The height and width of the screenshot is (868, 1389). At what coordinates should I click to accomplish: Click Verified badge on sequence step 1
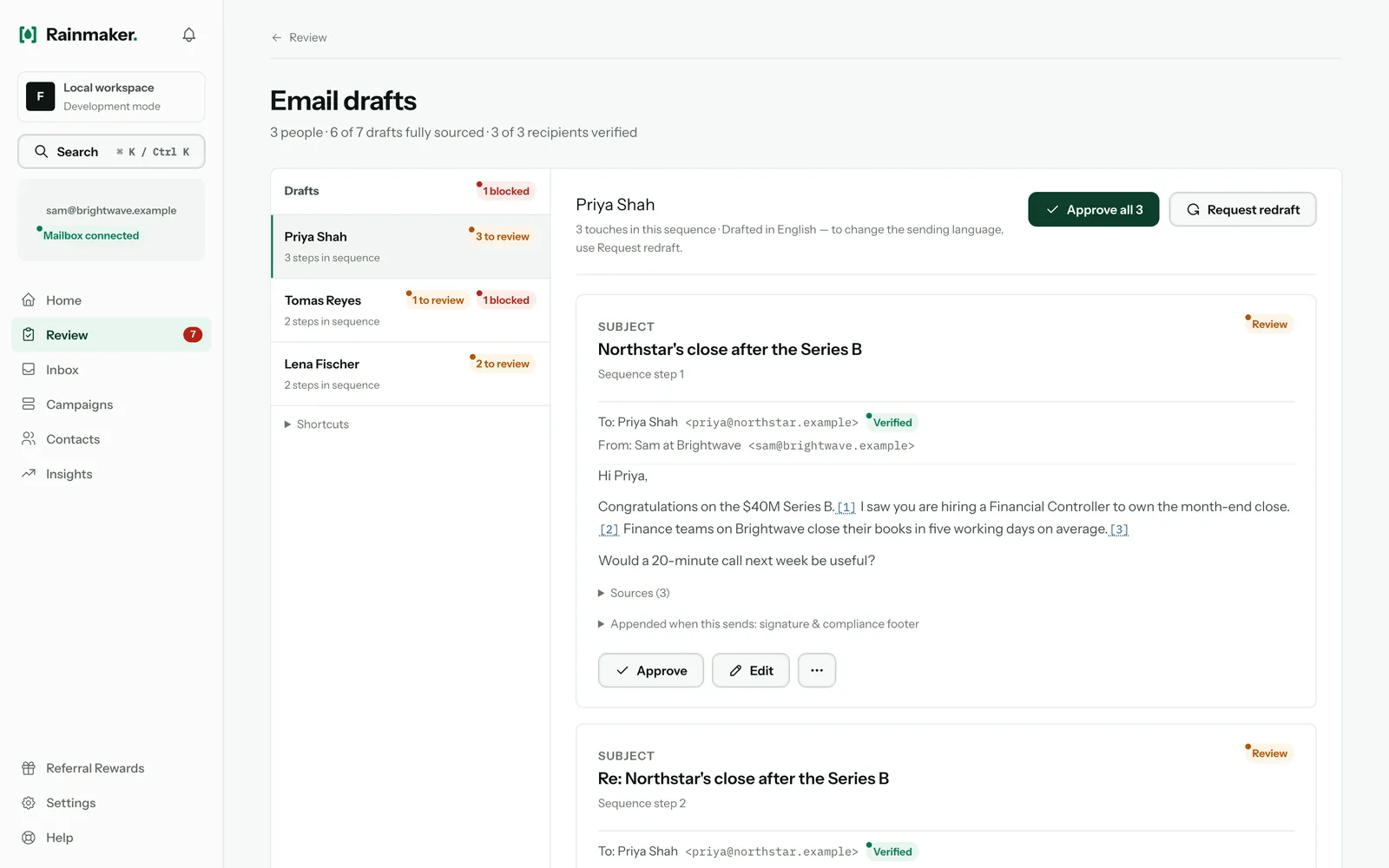892,423
